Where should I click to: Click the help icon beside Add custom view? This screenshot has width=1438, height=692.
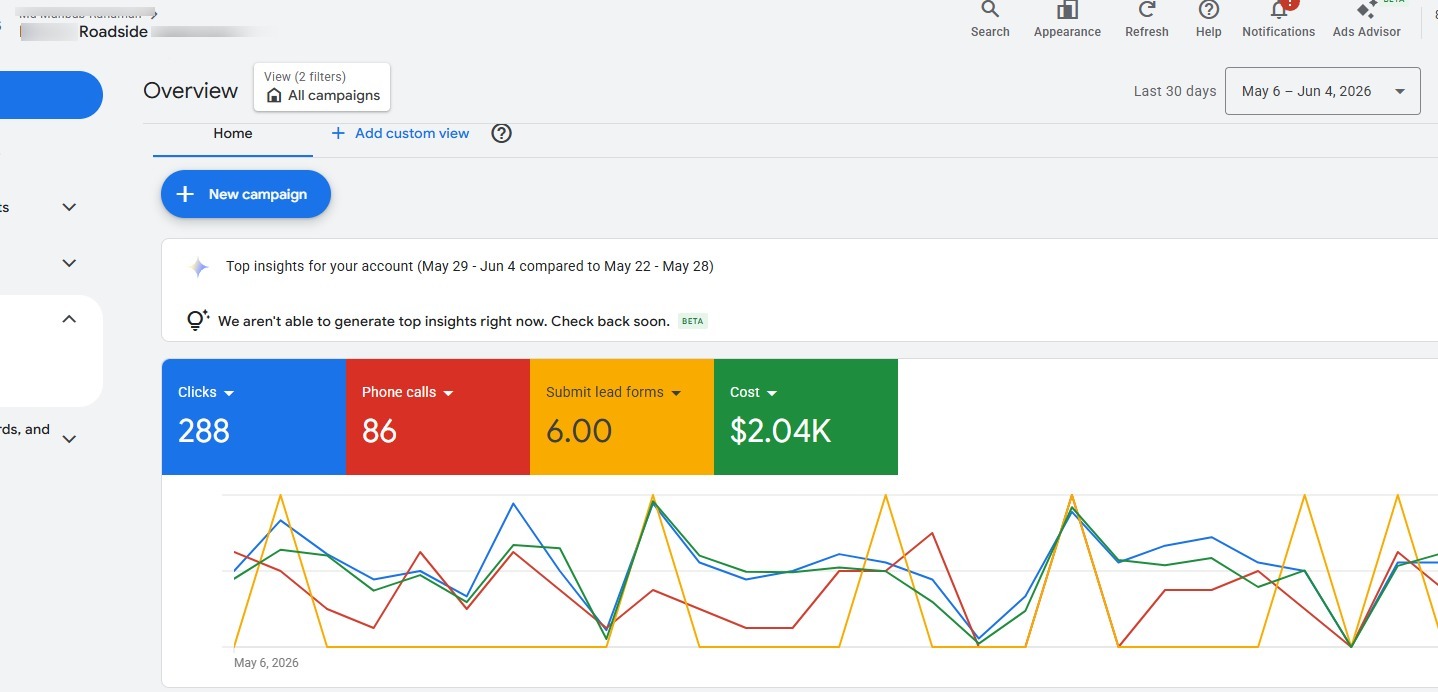tap(502, 133)
